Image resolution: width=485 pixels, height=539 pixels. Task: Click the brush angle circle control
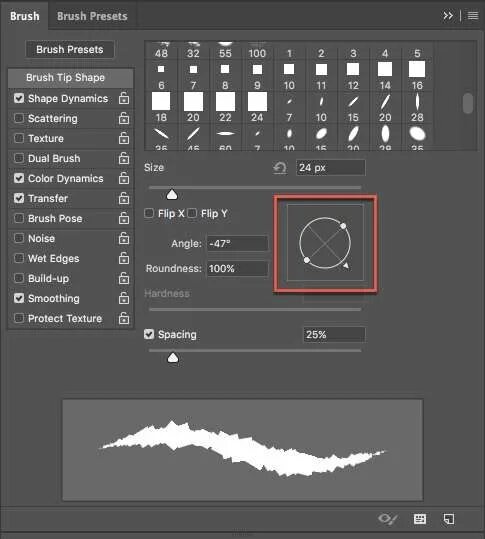(x=325, y=243)
